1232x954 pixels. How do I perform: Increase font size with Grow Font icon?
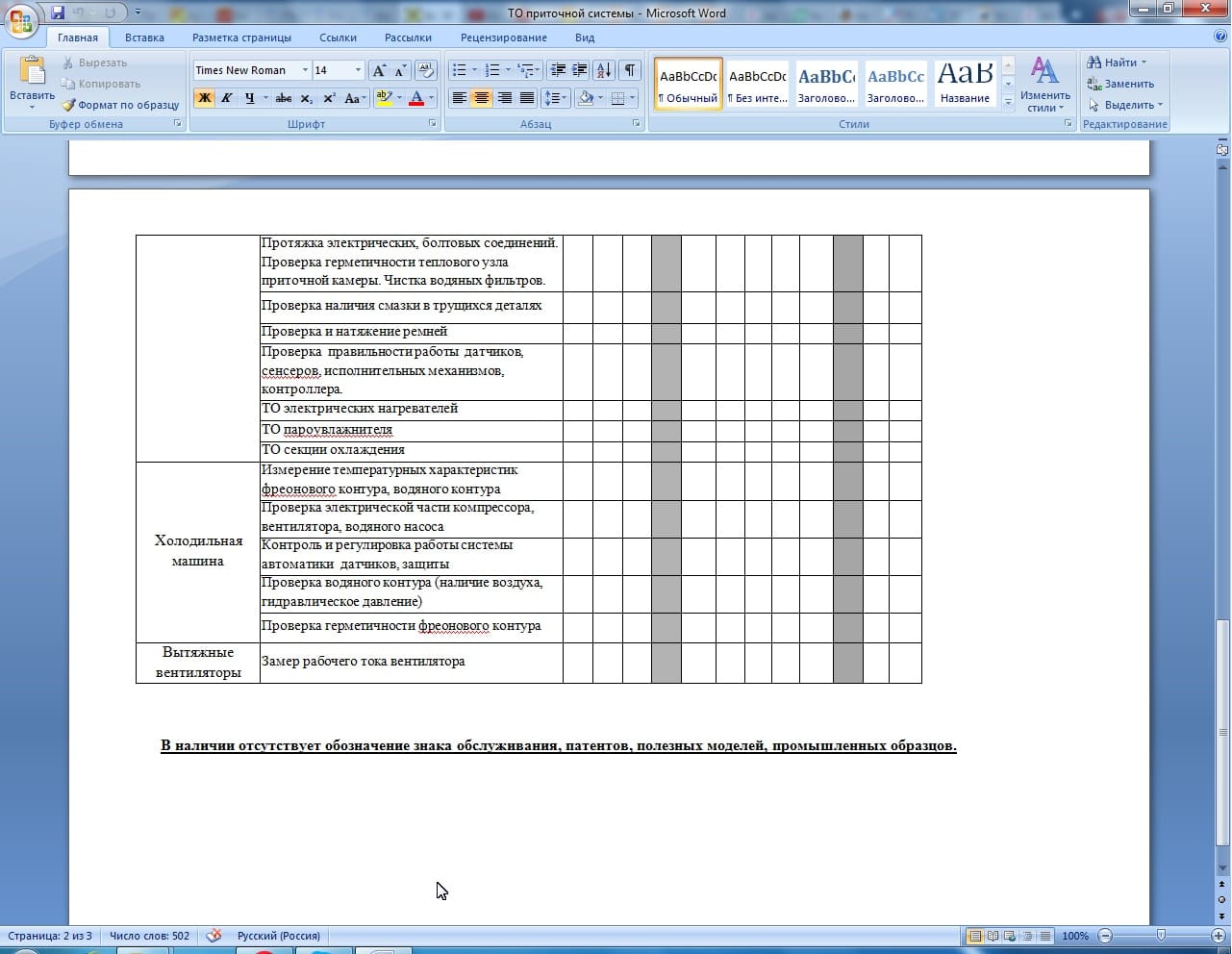coord(379,70)
